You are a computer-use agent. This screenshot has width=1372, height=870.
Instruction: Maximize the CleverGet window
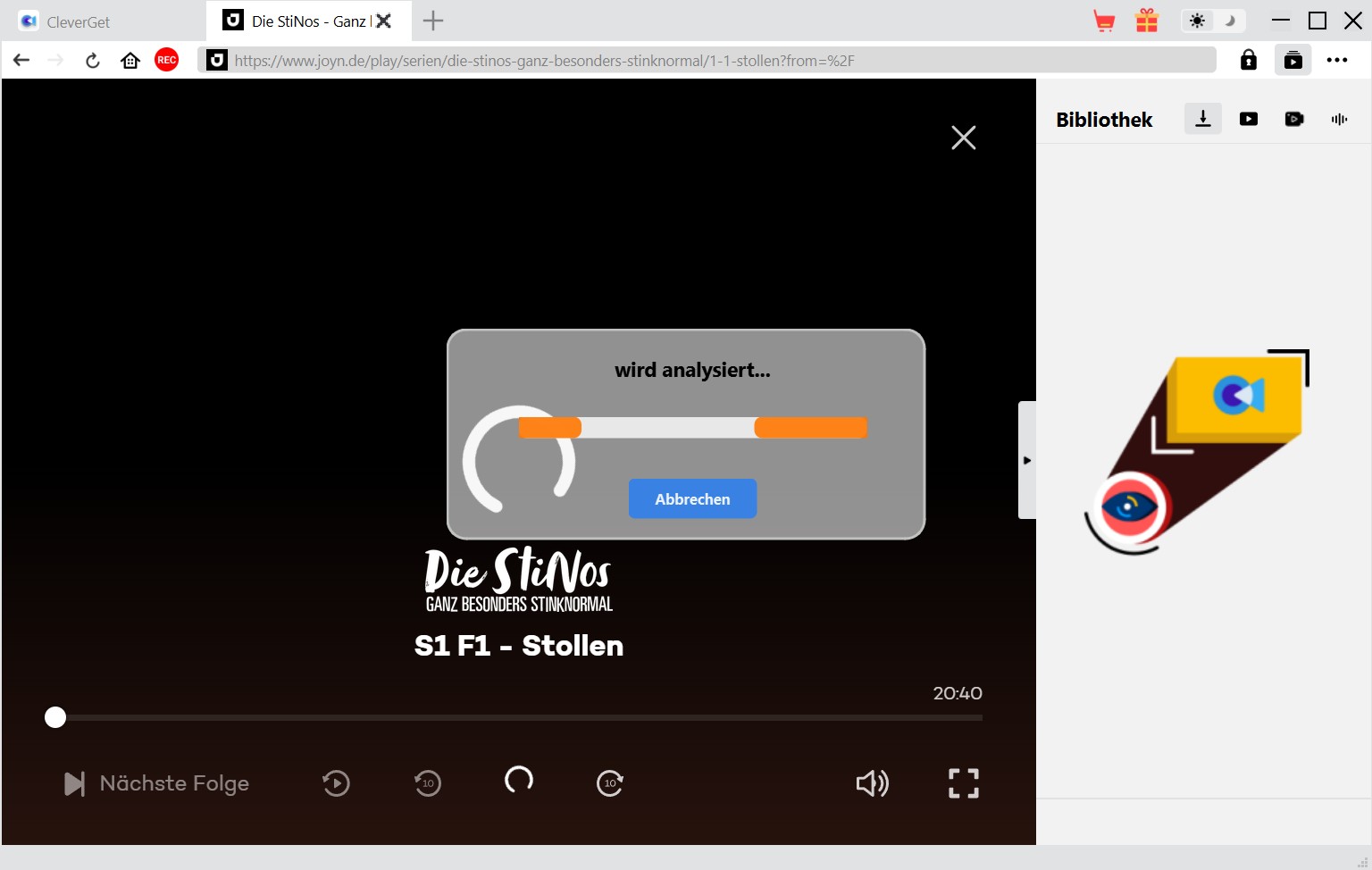point(1318,21)
